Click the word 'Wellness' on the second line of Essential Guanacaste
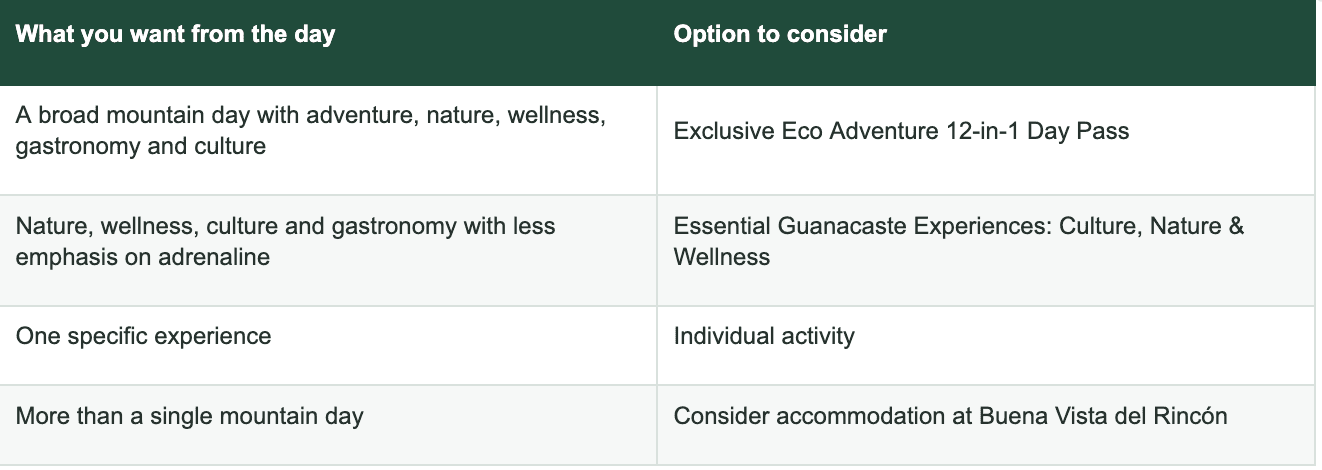The image size is (1322, 470). (x=722, y=257)
